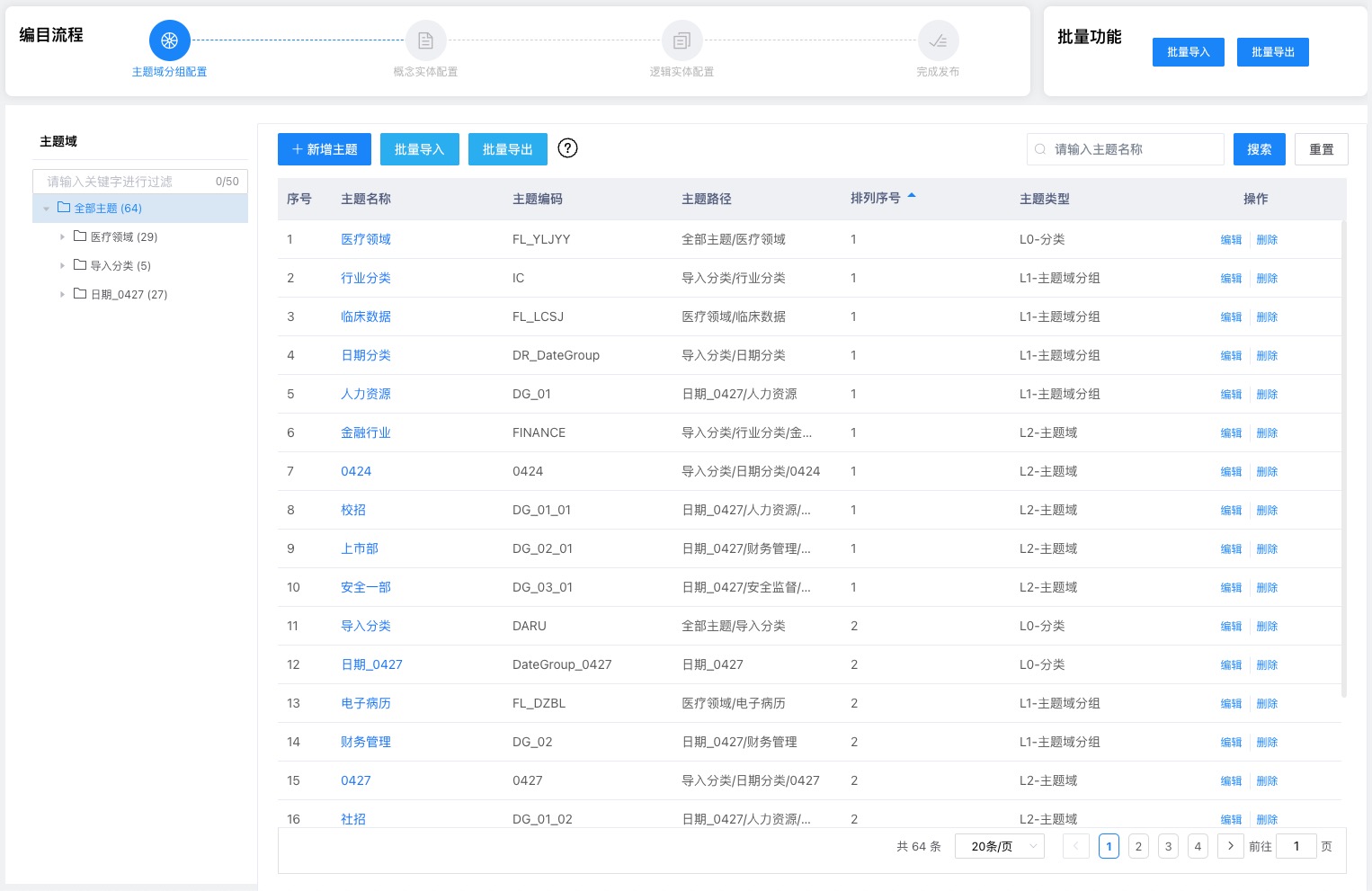Screen dimensions: 1372x891
Task: Open the 20条/页 page size dropdown
Action: click(999, 846)
